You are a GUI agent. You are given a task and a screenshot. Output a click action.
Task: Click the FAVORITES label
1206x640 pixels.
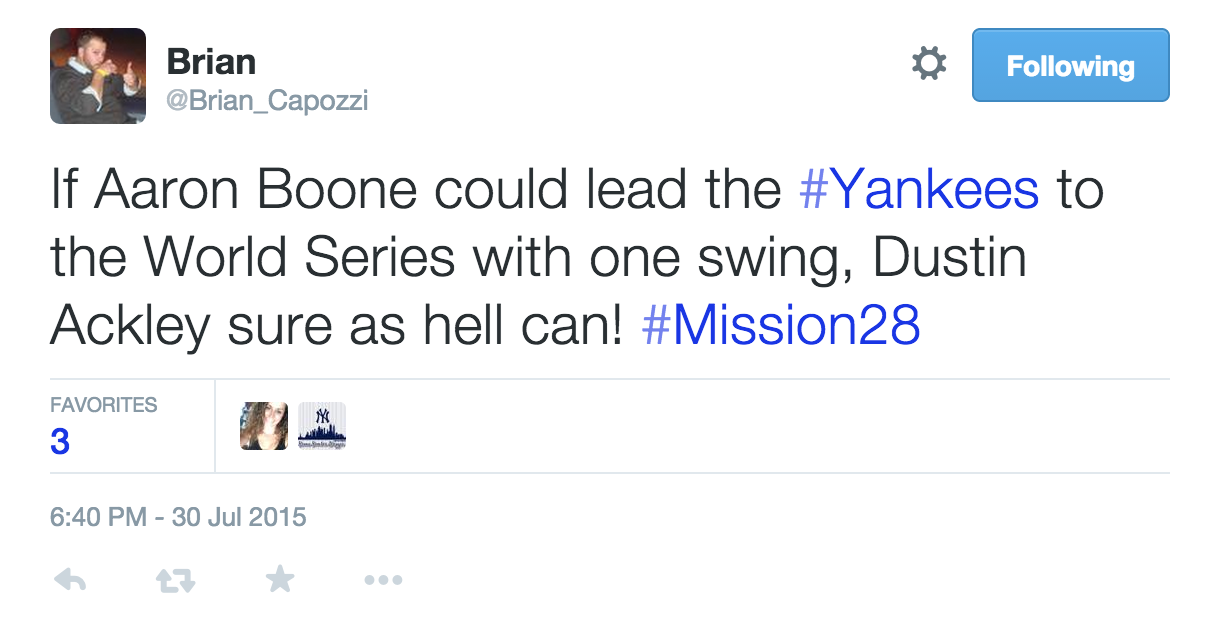click(103, 405)
